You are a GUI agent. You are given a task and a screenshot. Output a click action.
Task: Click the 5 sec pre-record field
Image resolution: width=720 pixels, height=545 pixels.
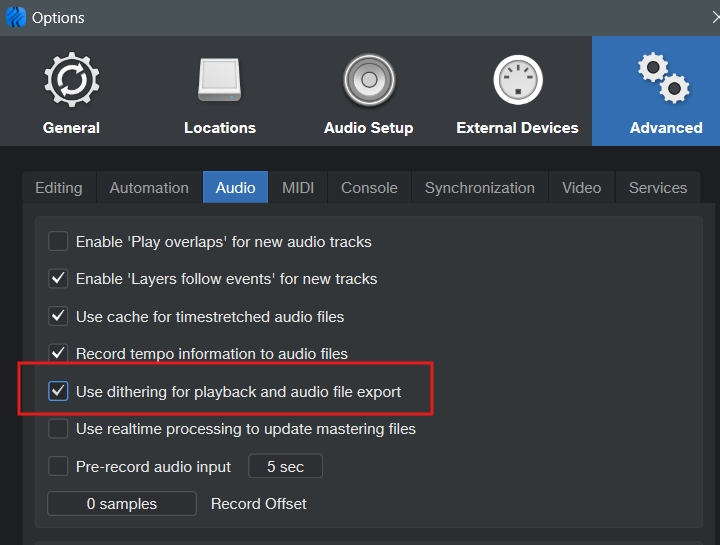point(285,466)
